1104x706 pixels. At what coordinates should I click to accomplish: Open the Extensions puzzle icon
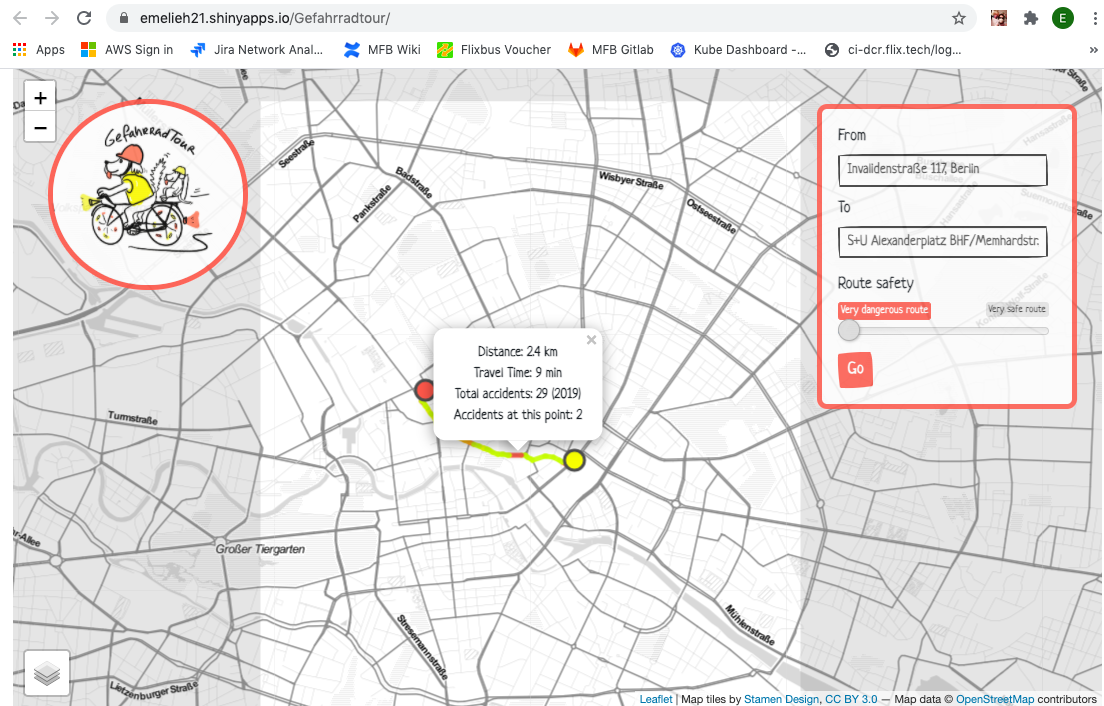[x=1031, y=18]
